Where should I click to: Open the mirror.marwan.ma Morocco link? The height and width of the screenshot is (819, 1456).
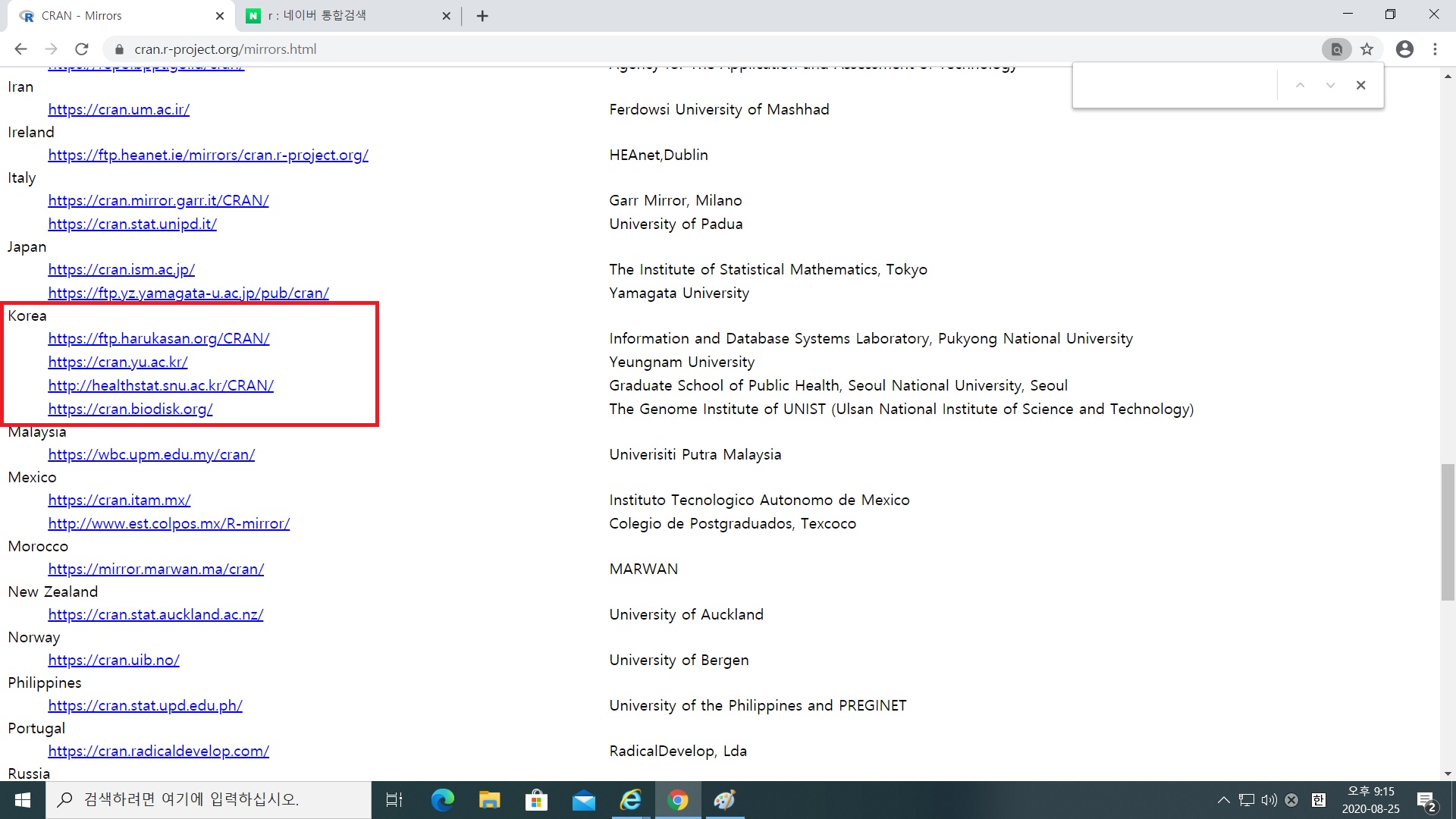click(x=156, y=569)
